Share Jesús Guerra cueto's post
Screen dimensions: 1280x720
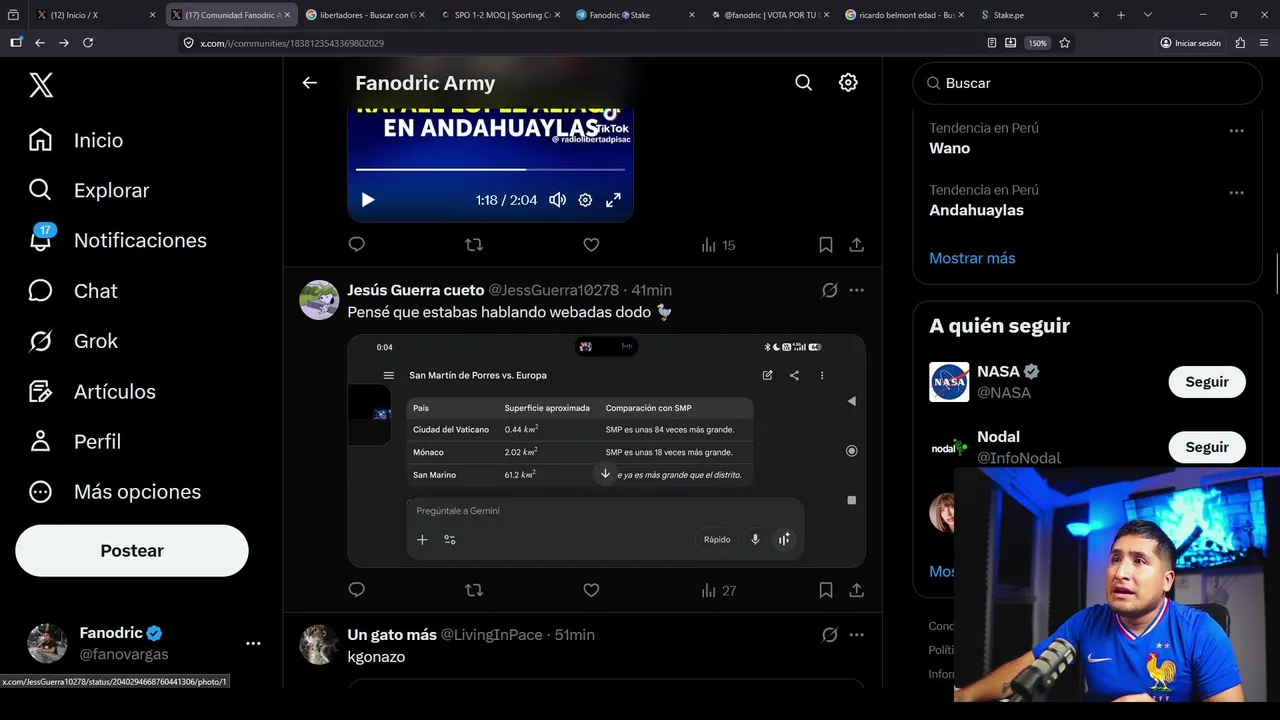[857, 591]
